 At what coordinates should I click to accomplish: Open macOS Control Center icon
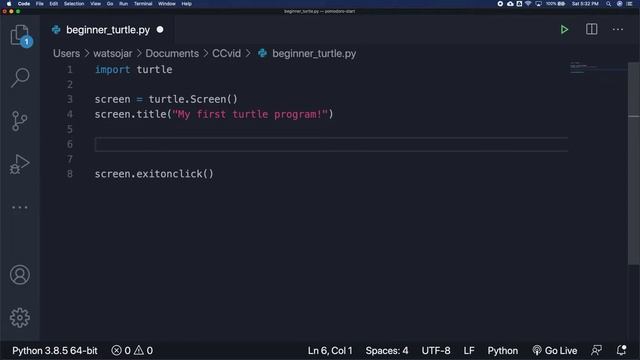coord(629,4)
